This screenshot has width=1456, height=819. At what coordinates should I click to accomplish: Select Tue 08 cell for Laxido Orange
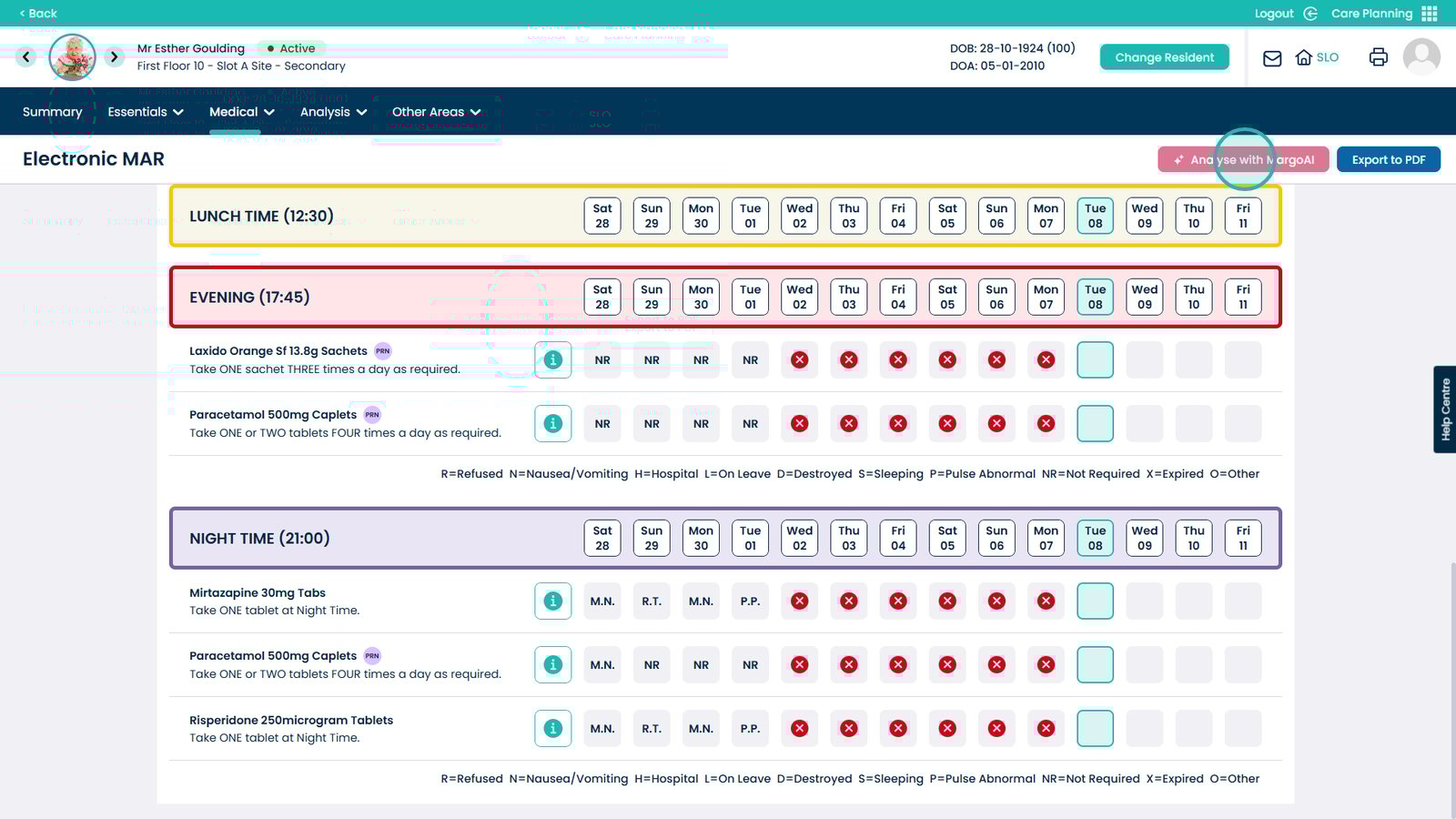point(1095,360)
